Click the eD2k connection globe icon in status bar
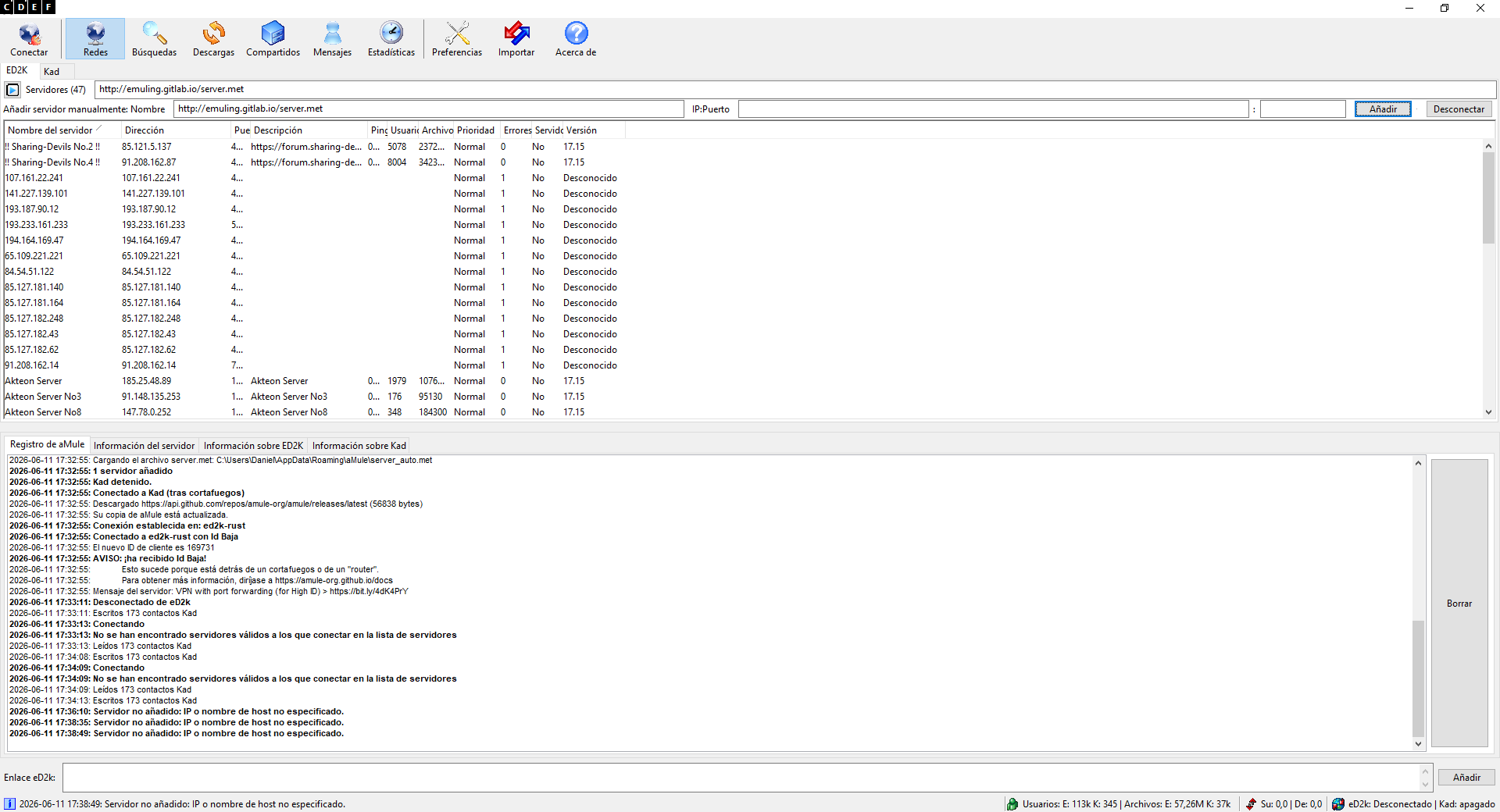The image size is (1500, 812). [x=1338, y=804]
